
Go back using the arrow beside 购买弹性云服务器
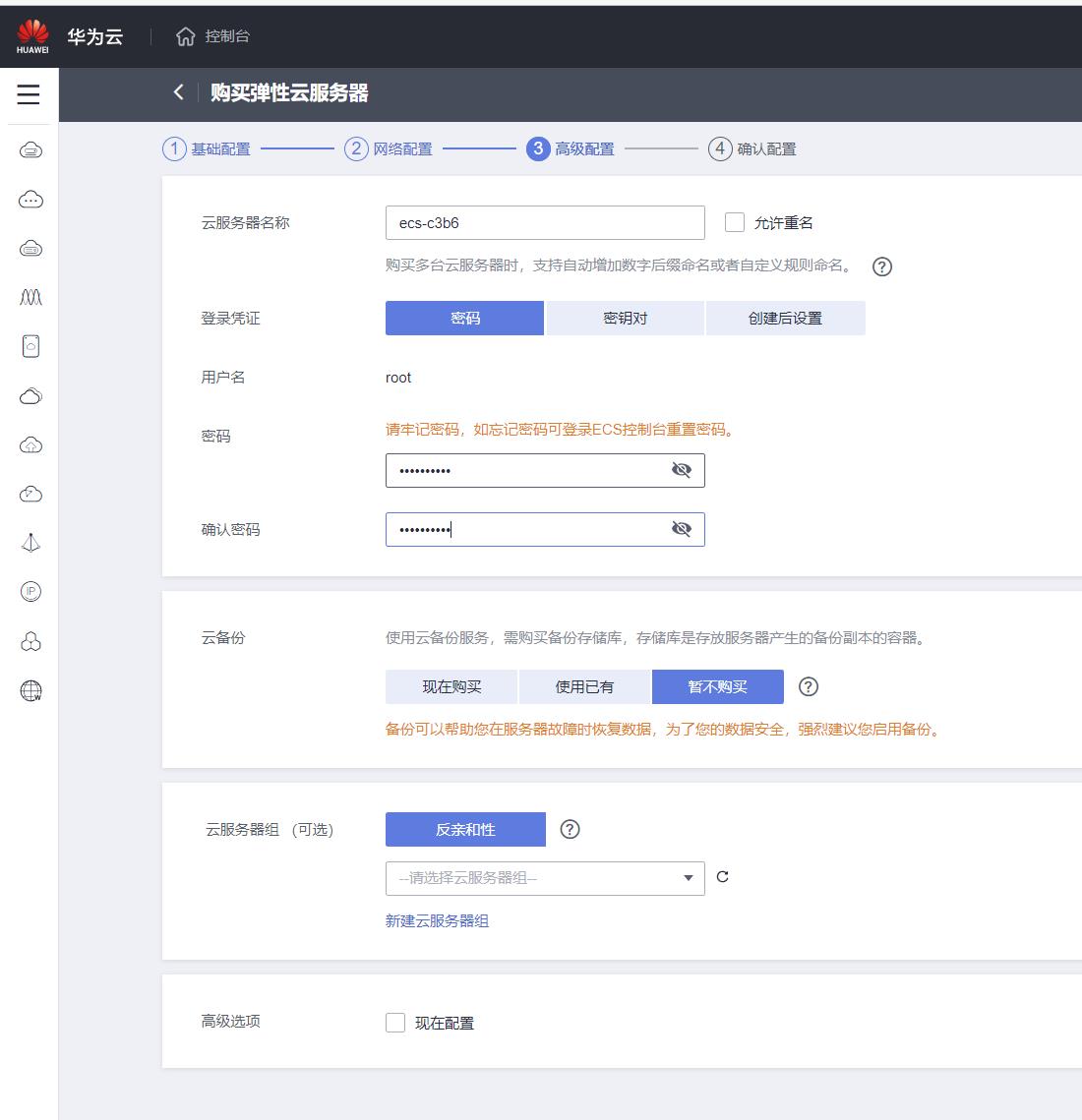pyautogui.click(x=179, y=92)
